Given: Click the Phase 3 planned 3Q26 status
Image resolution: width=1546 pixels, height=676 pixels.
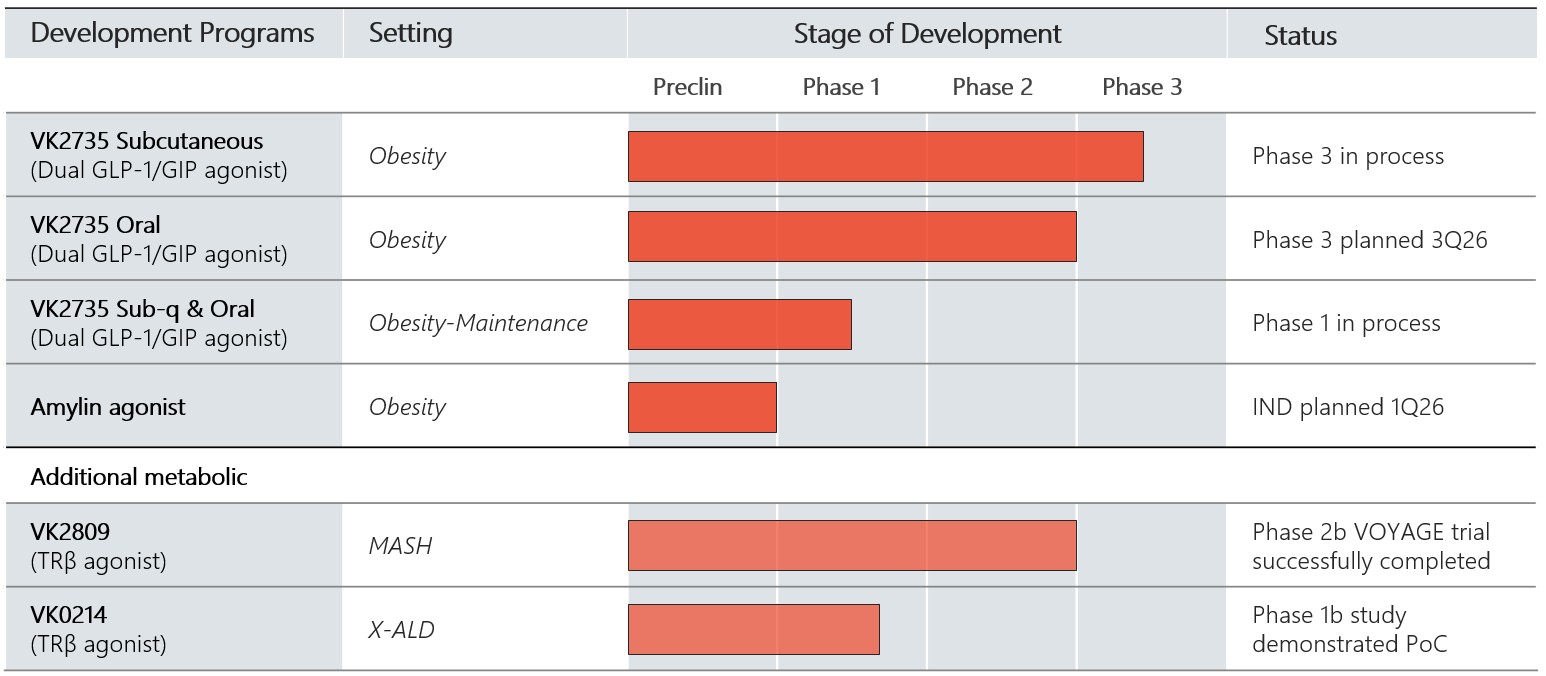Looking at the screenshot, I should click(x=1369, y=240).
